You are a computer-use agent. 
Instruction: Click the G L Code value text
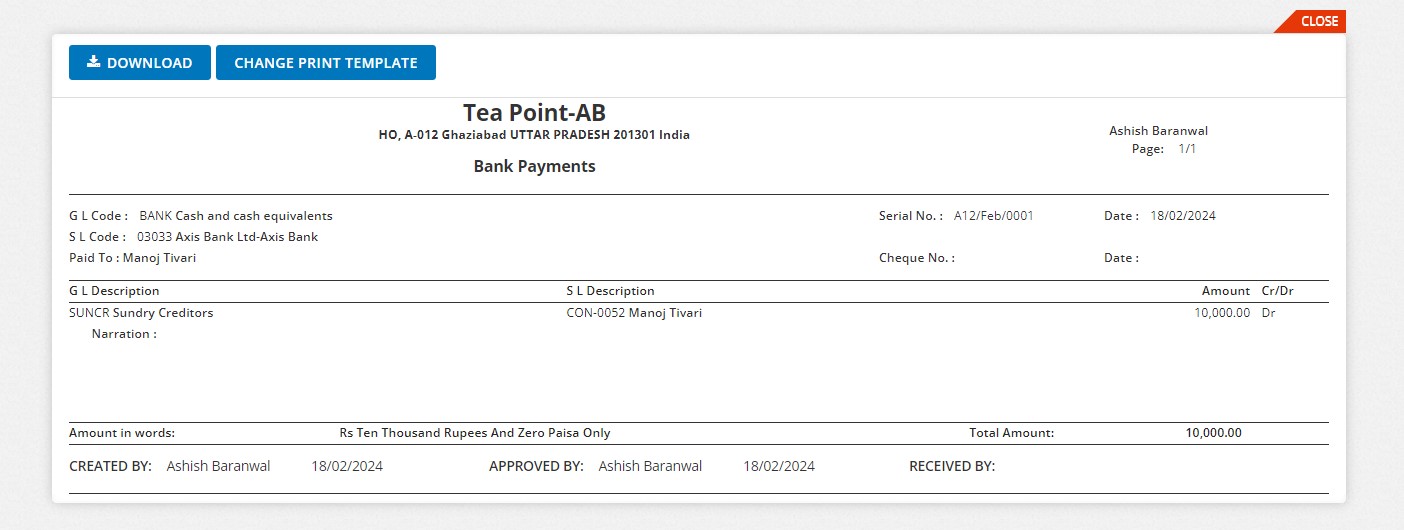pos(236,216)
